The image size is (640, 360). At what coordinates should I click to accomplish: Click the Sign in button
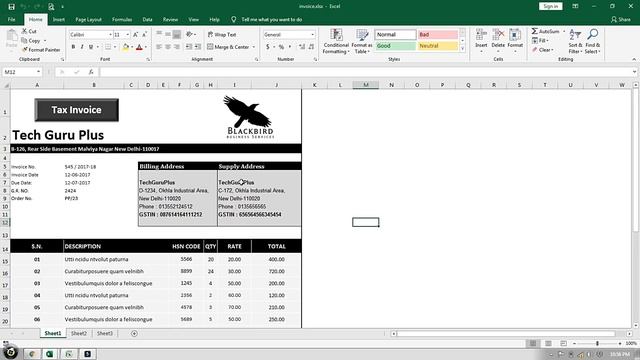click(x=551, y=7)
